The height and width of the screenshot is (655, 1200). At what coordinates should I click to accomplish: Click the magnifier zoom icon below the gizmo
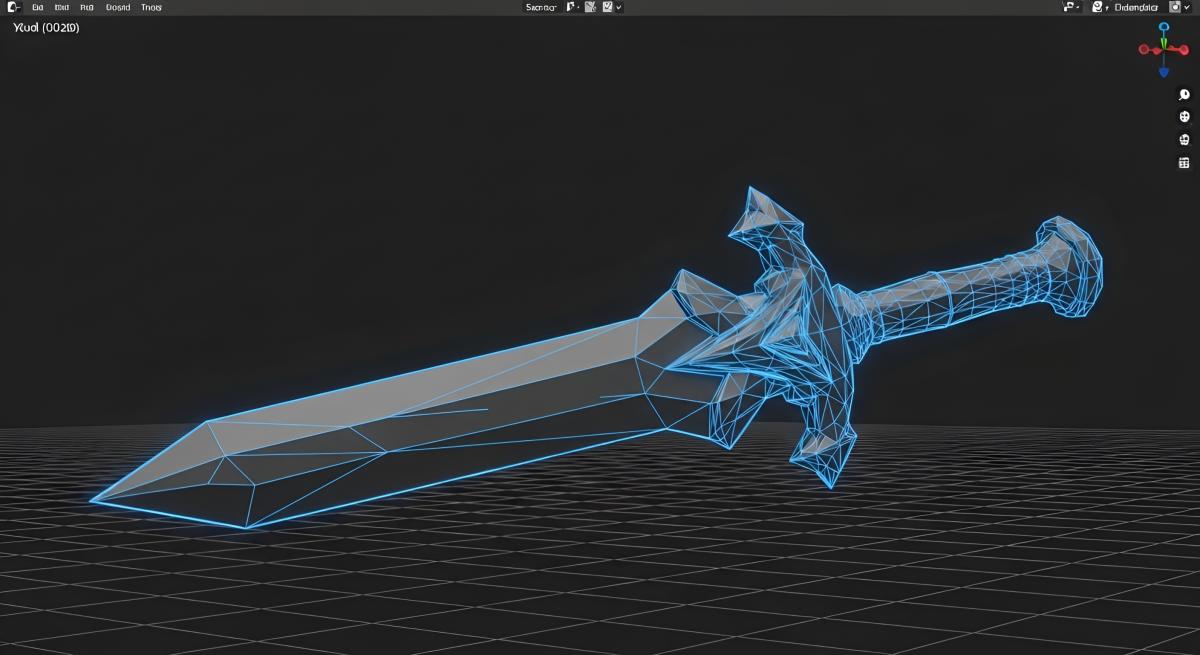pos(1184,95)
